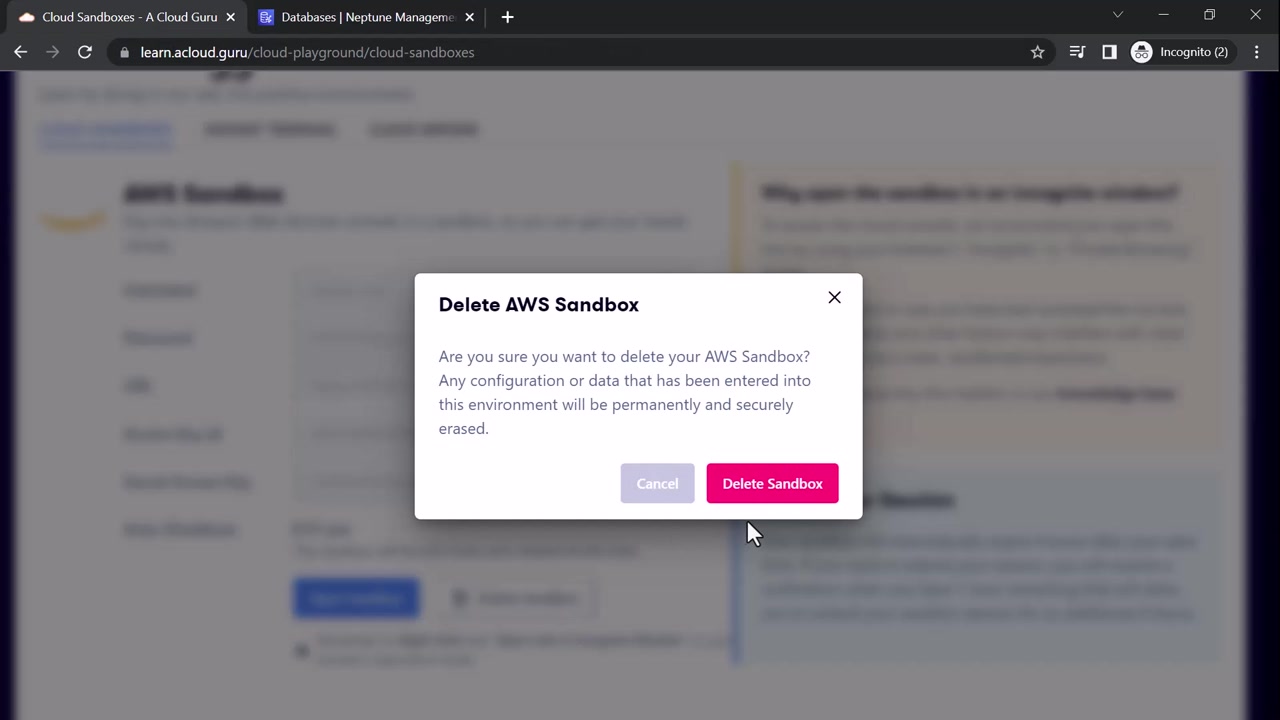Close the Cloud Sandboxes tab
The height and width of the screenshot is (720, 1280).
pyautogui.click(x=230, y=17)
